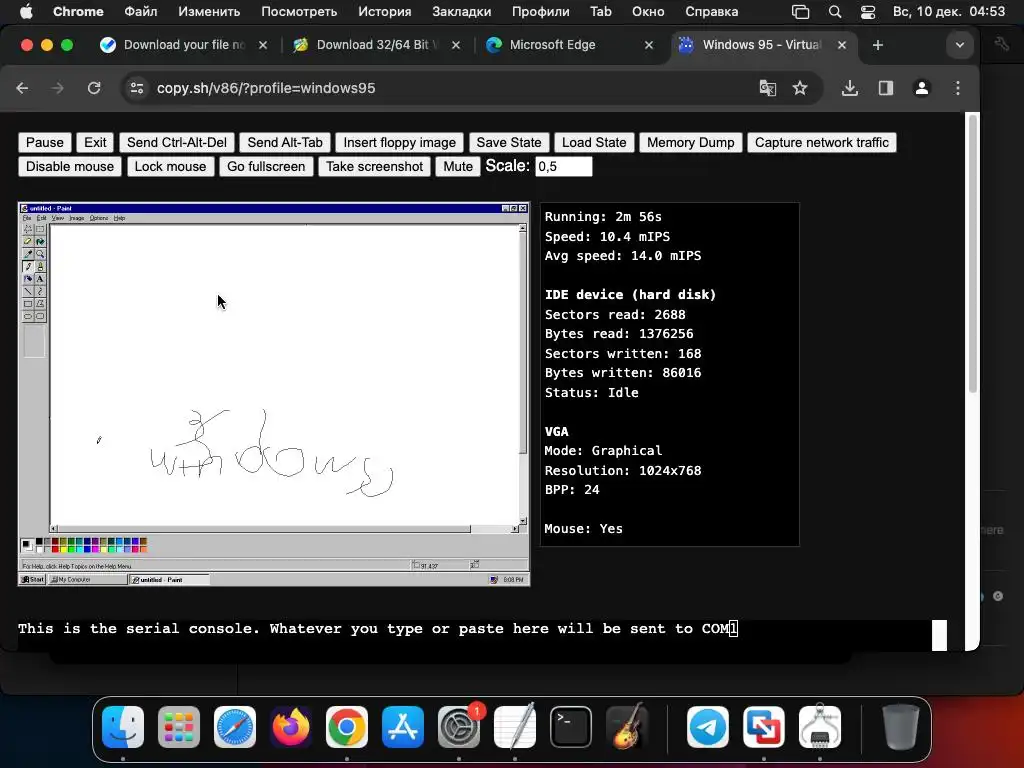Click the Save State button

pos(509,142)
